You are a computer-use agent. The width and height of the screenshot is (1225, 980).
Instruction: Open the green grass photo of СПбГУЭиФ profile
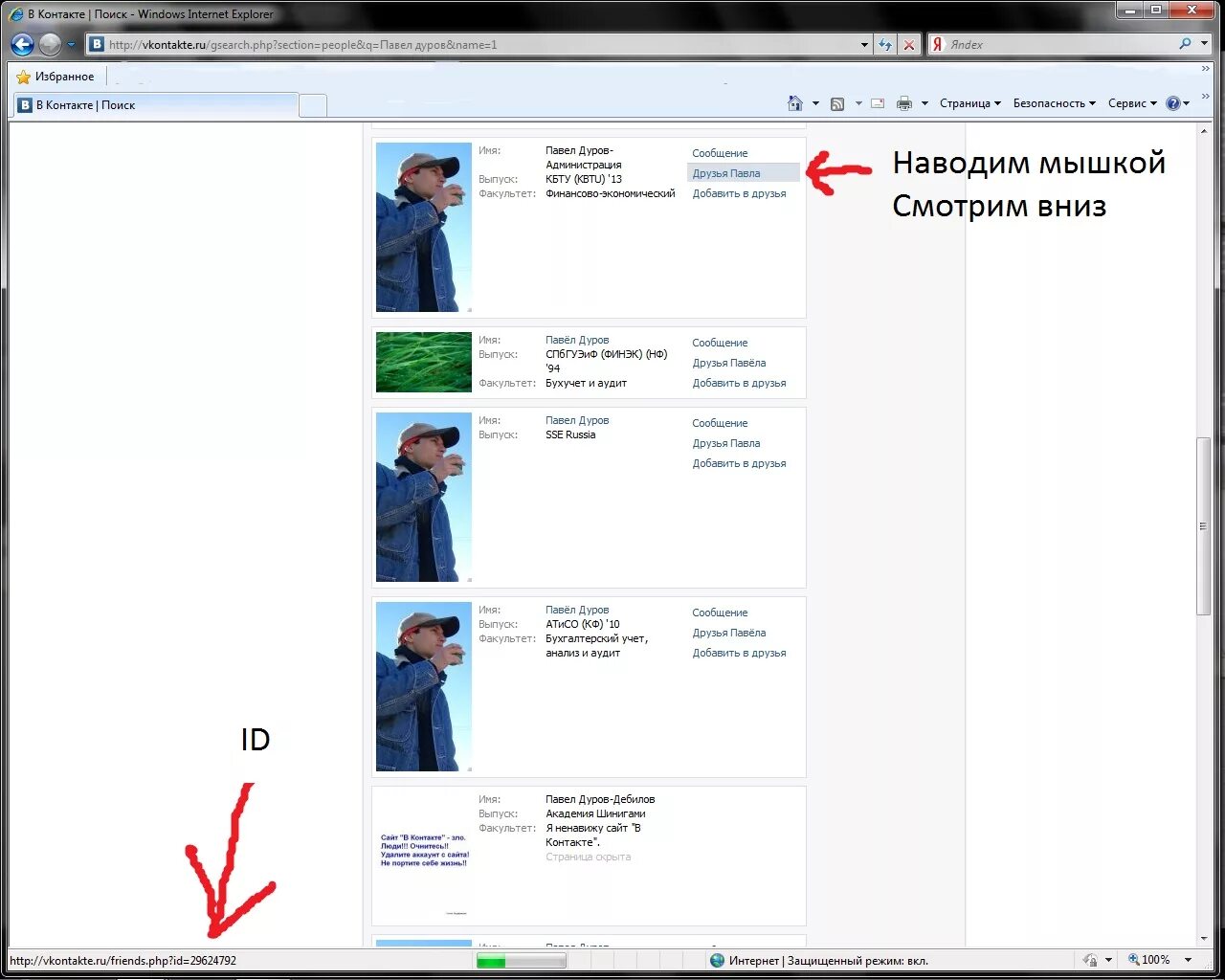[x=424, y=362]
